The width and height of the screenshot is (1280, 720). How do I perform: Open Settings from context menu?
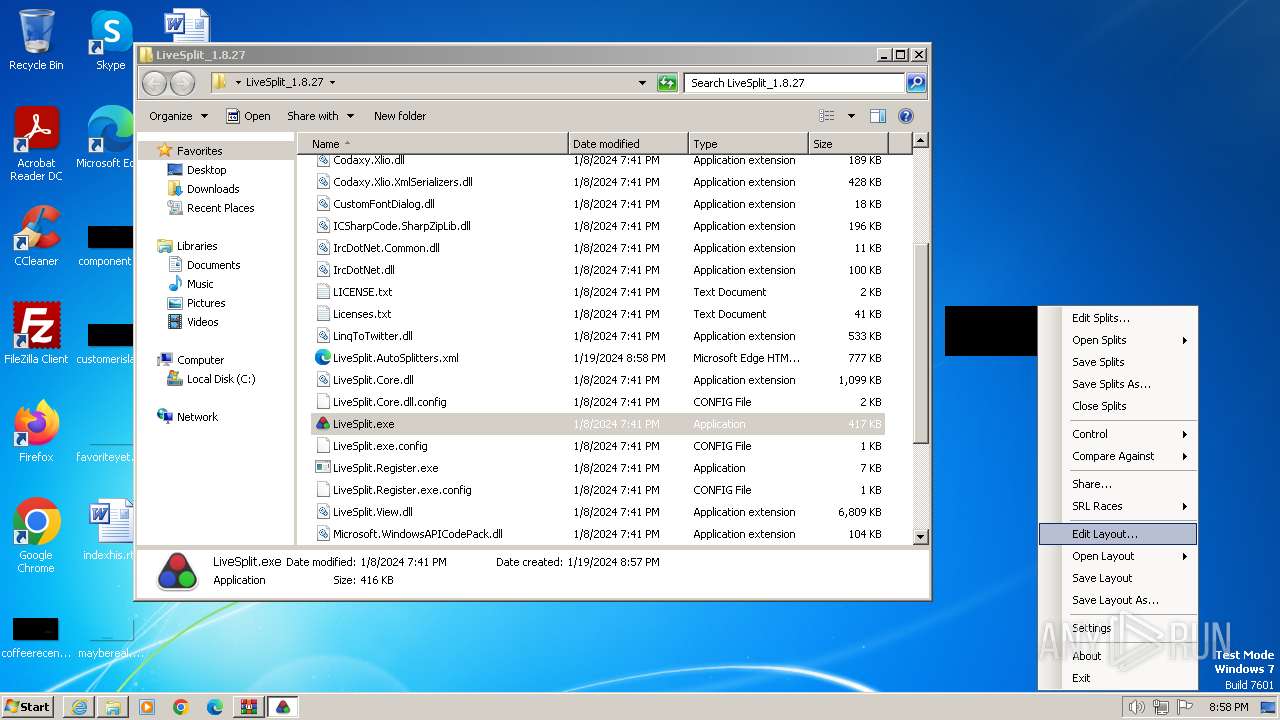pyautogui.click(x=1118, y=628)
